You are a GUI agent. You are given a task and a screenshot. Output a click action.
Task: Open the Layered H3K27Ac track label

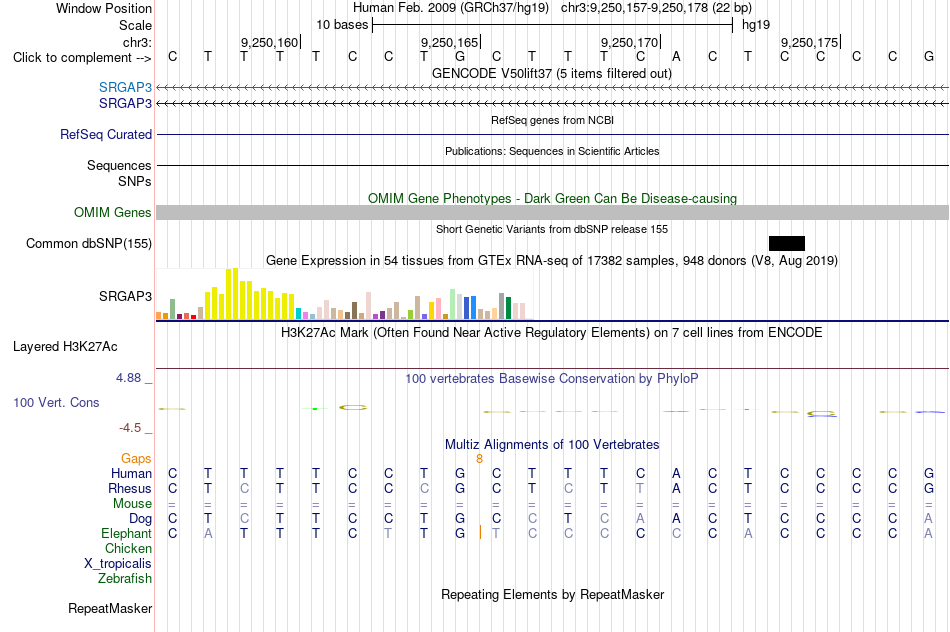(65, 347)
